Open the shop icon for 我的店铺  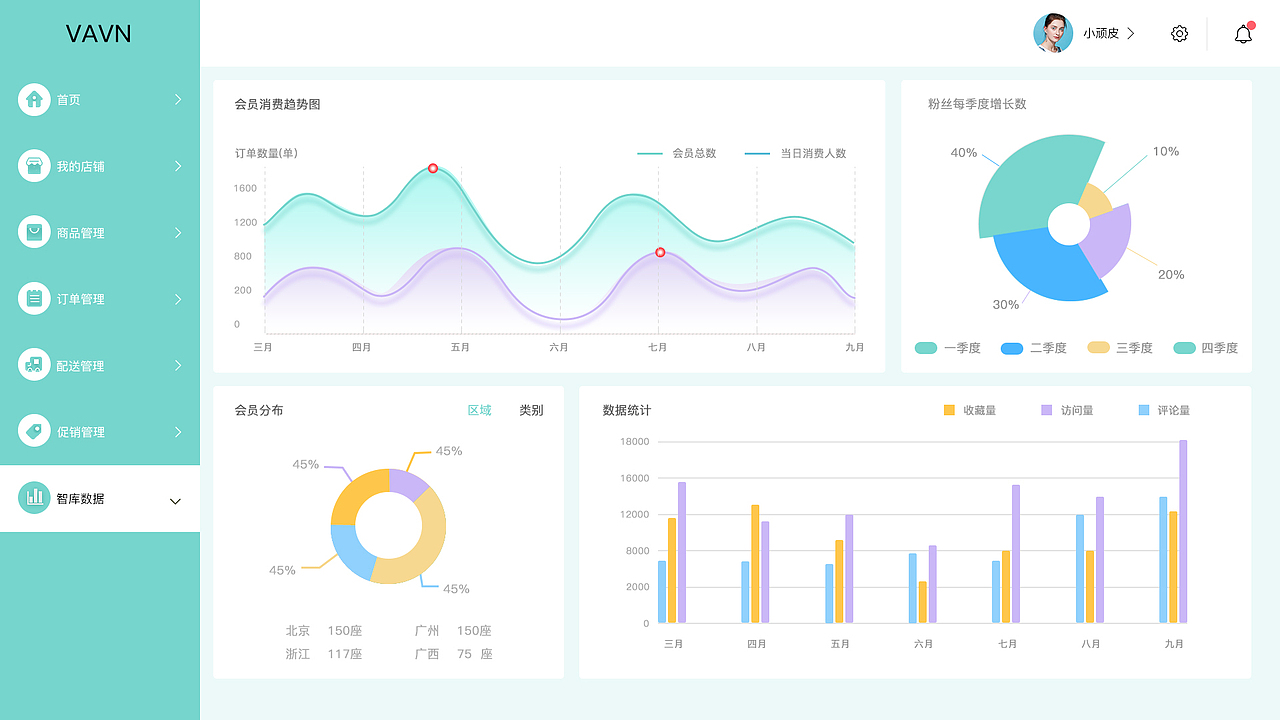[x=34, y=166]
